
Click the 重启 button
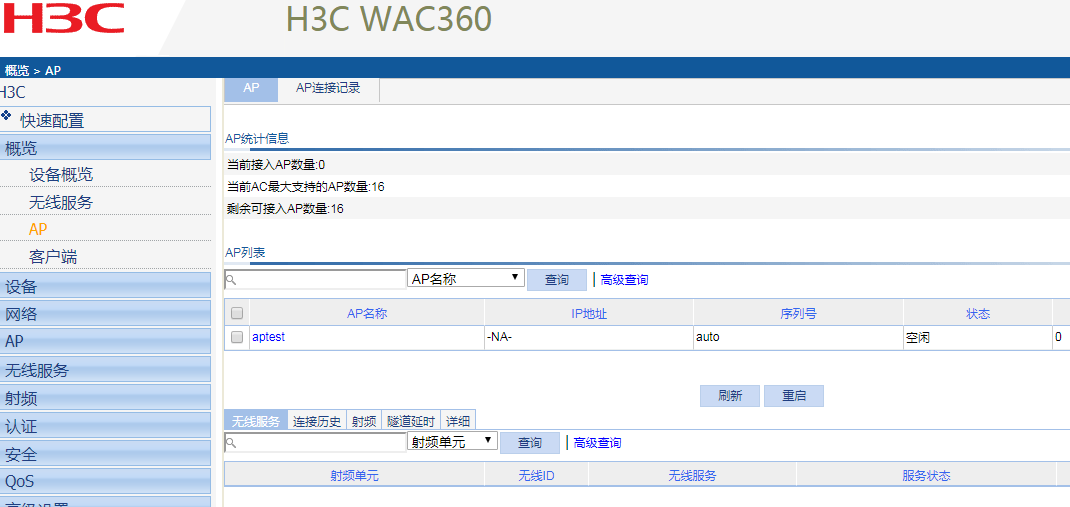click(794, 396)
